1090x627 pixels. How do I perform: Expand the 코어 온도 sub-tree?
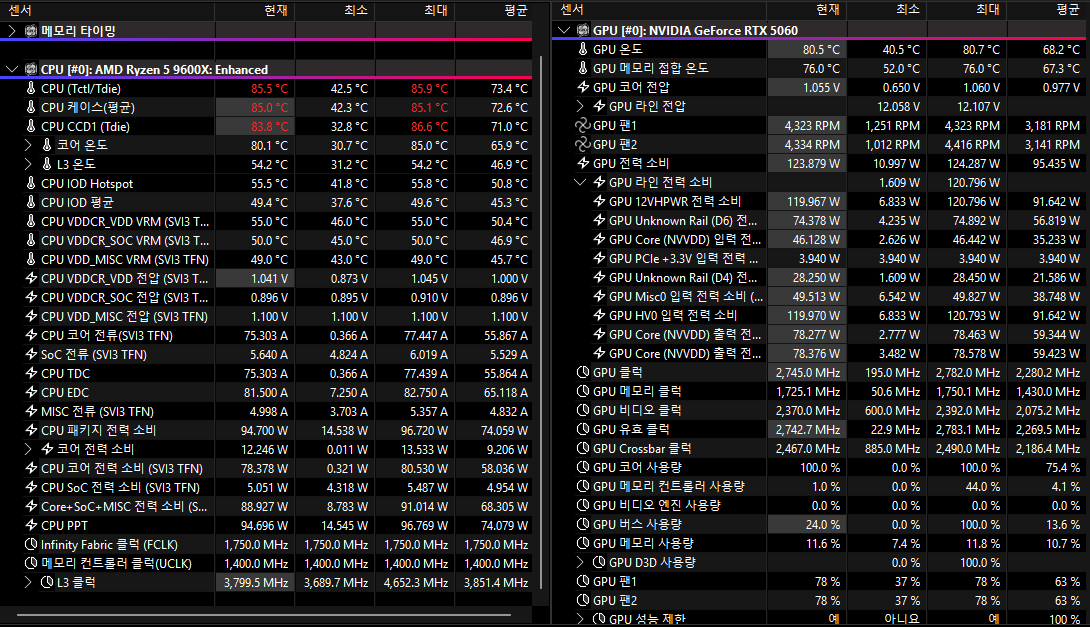(x=28, y=145)
